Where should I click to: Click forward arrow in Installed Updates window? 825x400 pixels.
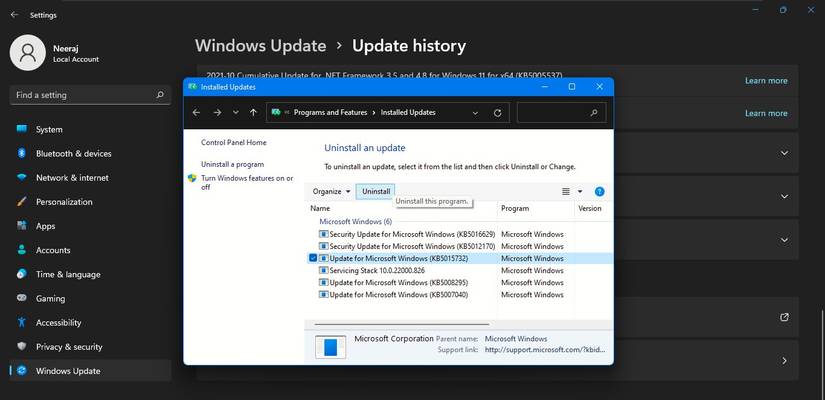pos(217,113)
